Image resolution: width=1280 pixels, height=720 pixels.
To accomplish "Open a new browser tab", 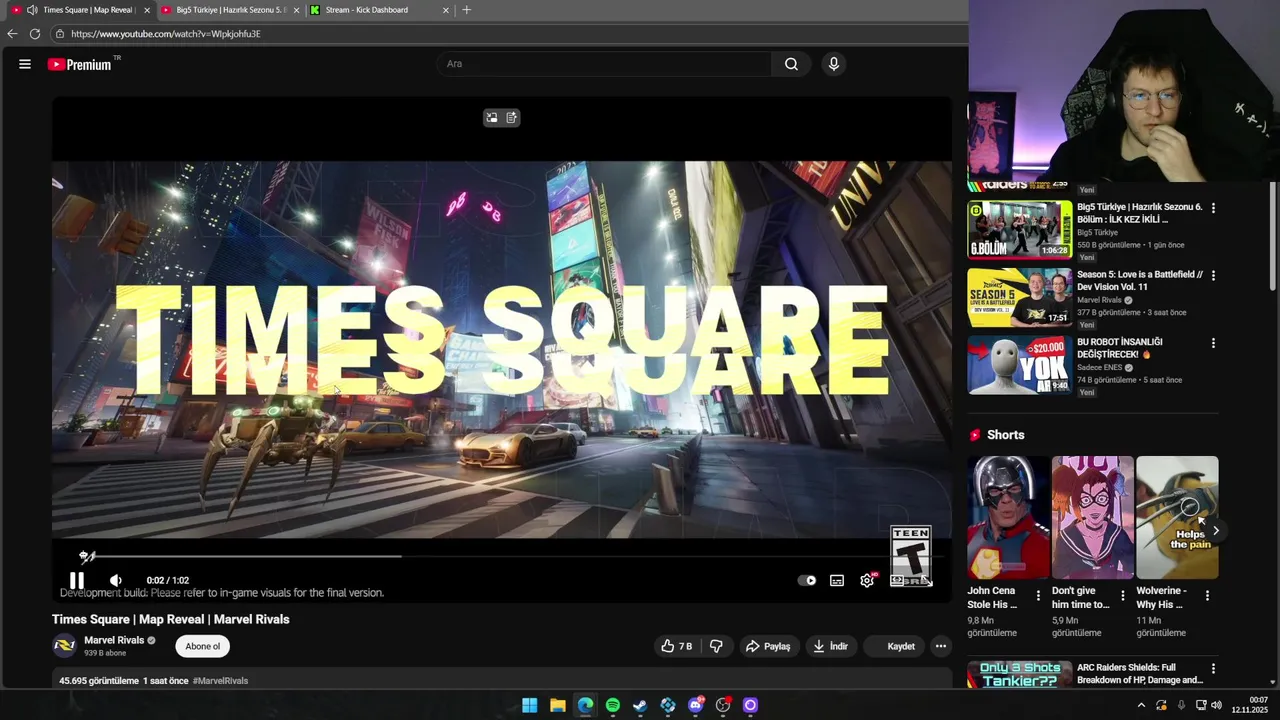I will [x=466, y=10].
